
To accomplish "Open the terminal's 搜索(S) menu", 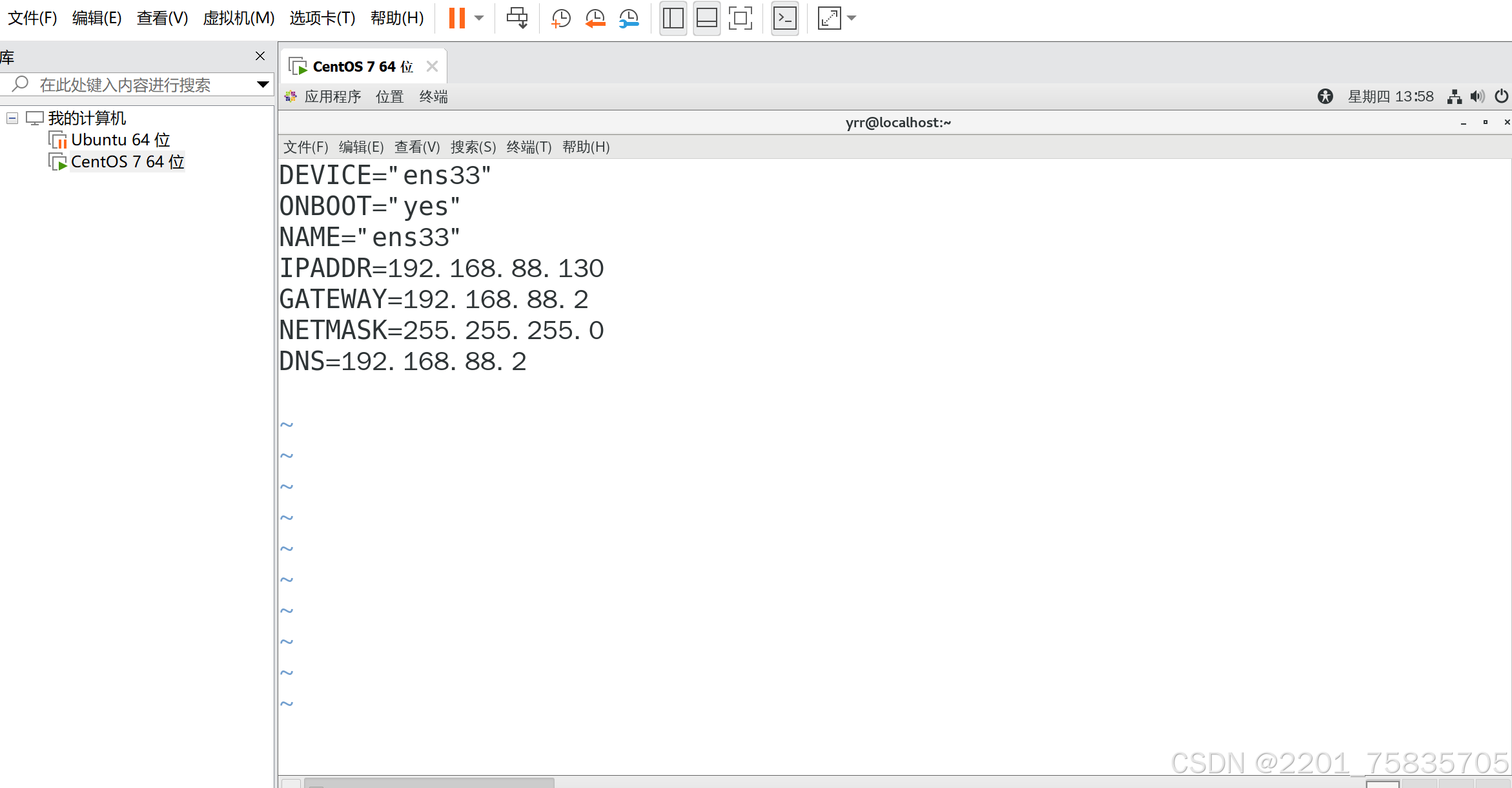I will [x=473, y=147].
